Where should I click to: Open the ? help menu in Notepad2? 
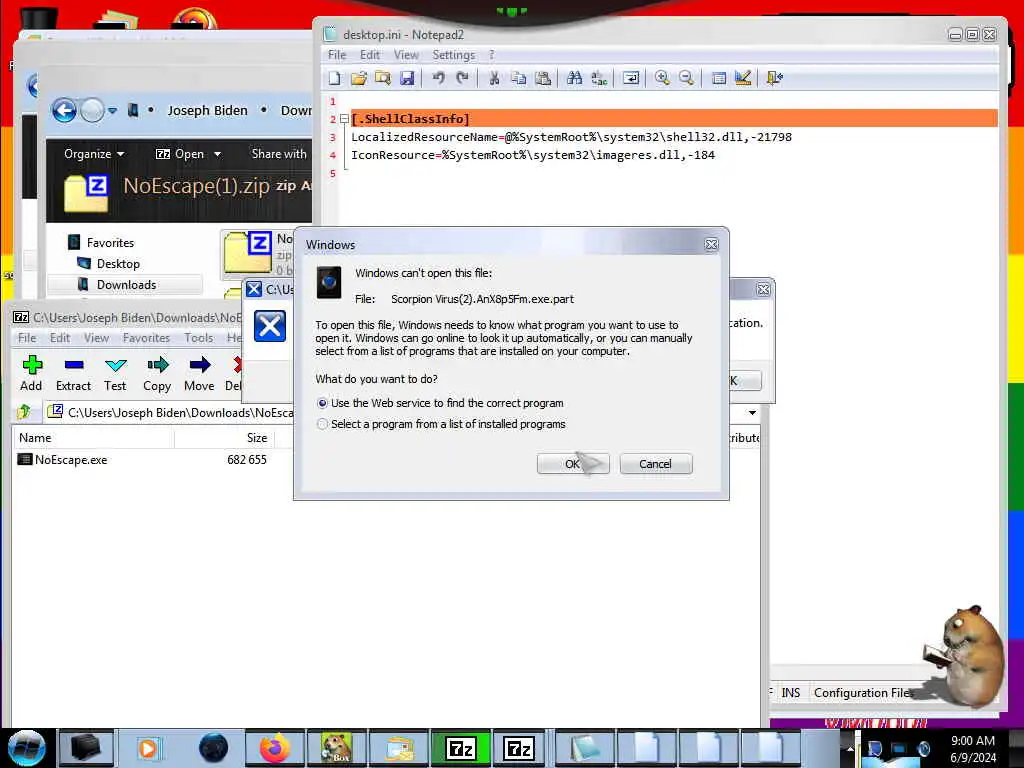click(x=492, y=55)
